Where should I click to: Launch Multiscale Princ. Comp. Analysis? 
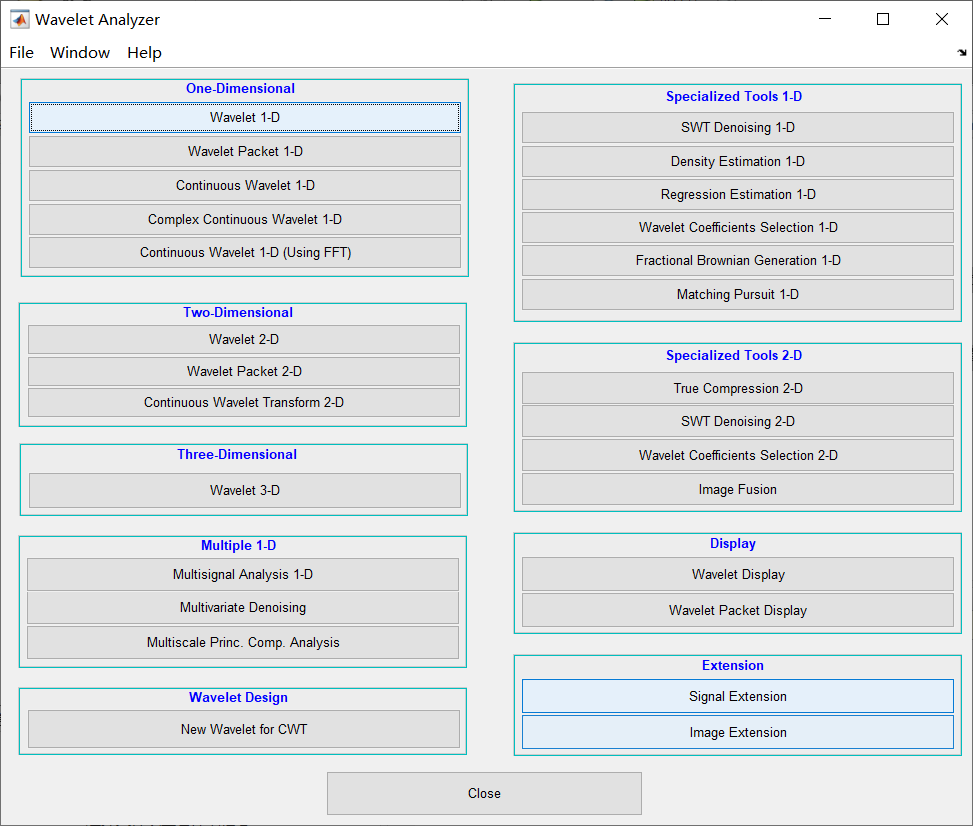pyautogui.click(x=243, y=642)
